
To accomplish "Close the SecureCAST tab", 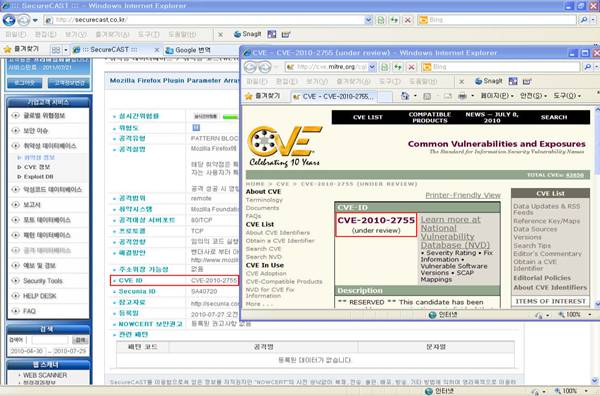I will click(157, 50).
